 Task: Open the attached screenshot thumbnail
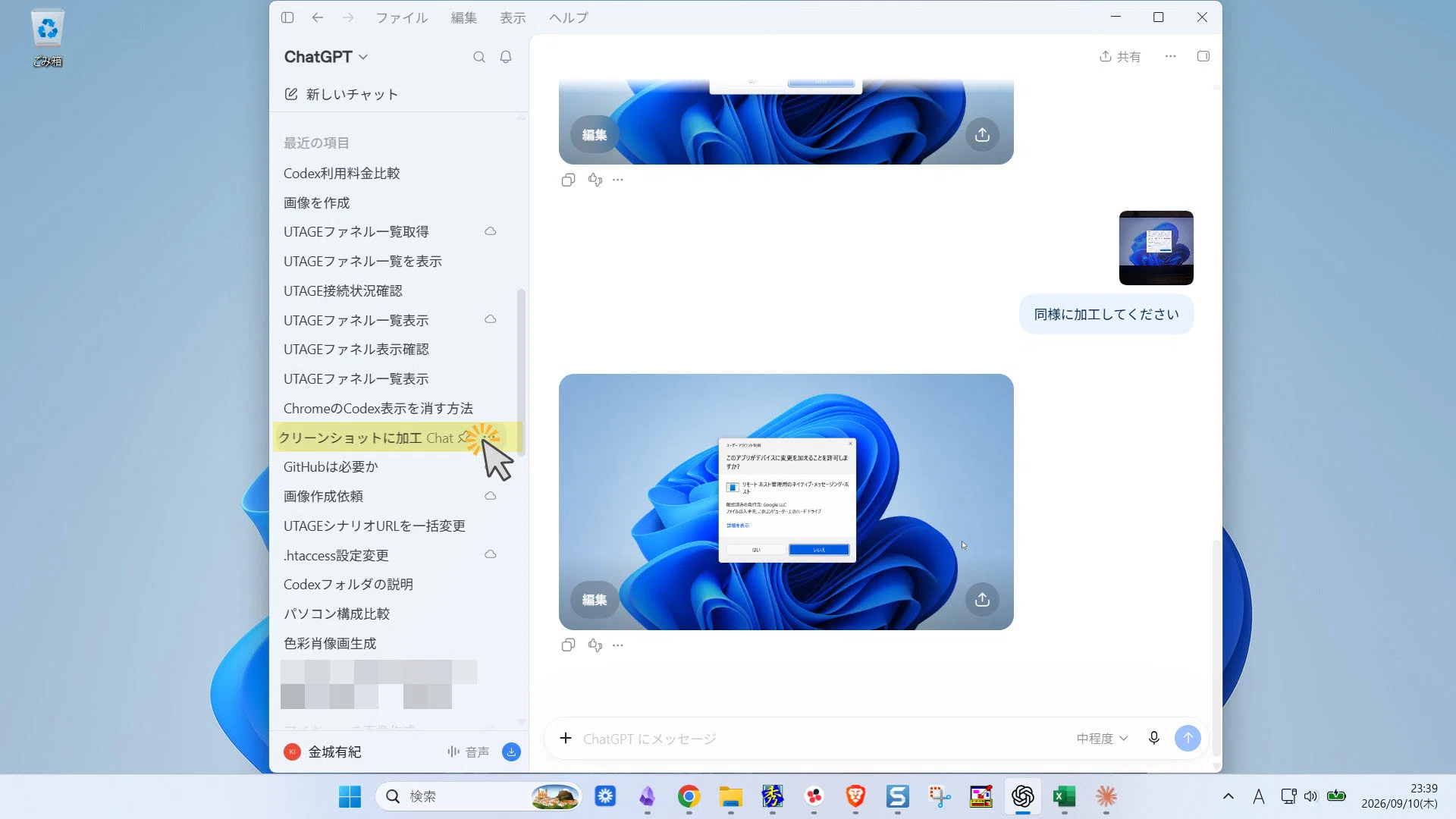pyautogui.click(x=1156, y=248)
